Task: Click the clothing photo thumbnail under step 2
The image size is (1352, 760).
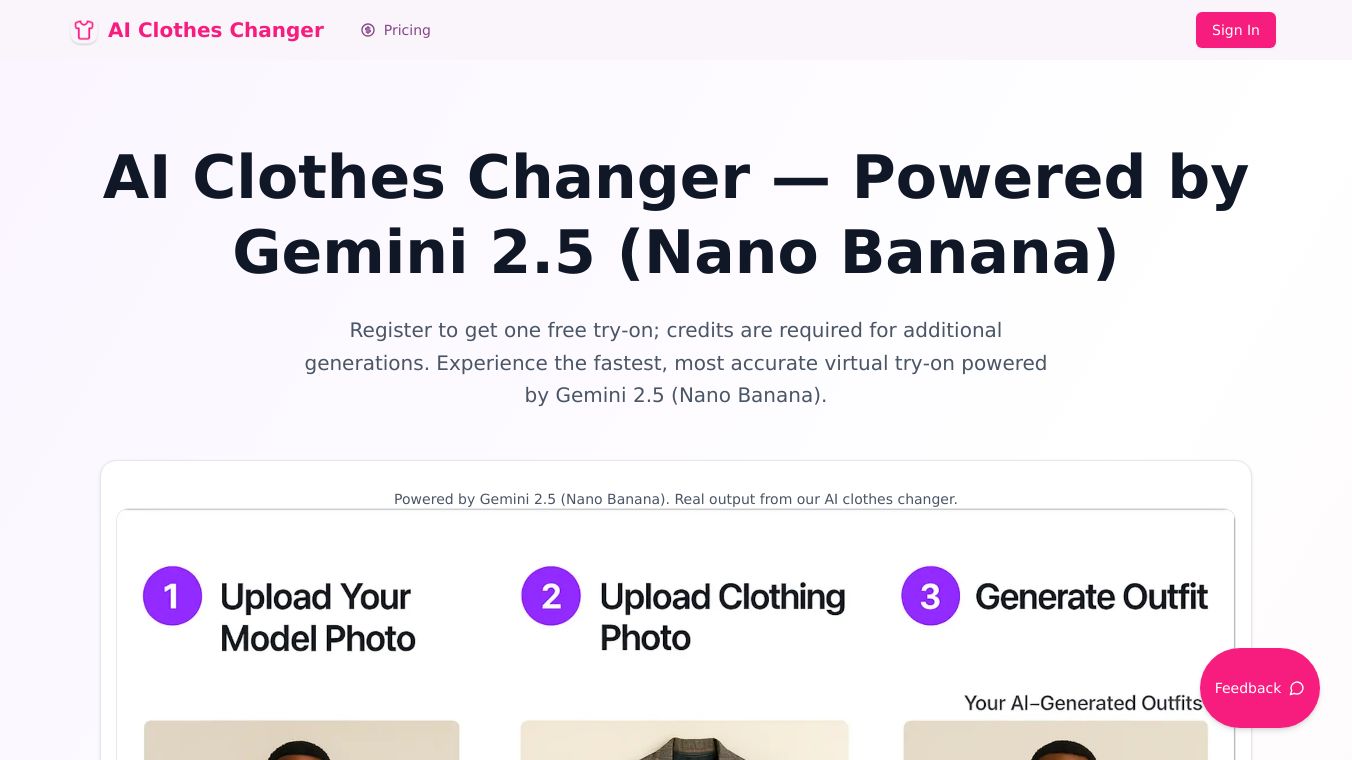Action: 684,740
